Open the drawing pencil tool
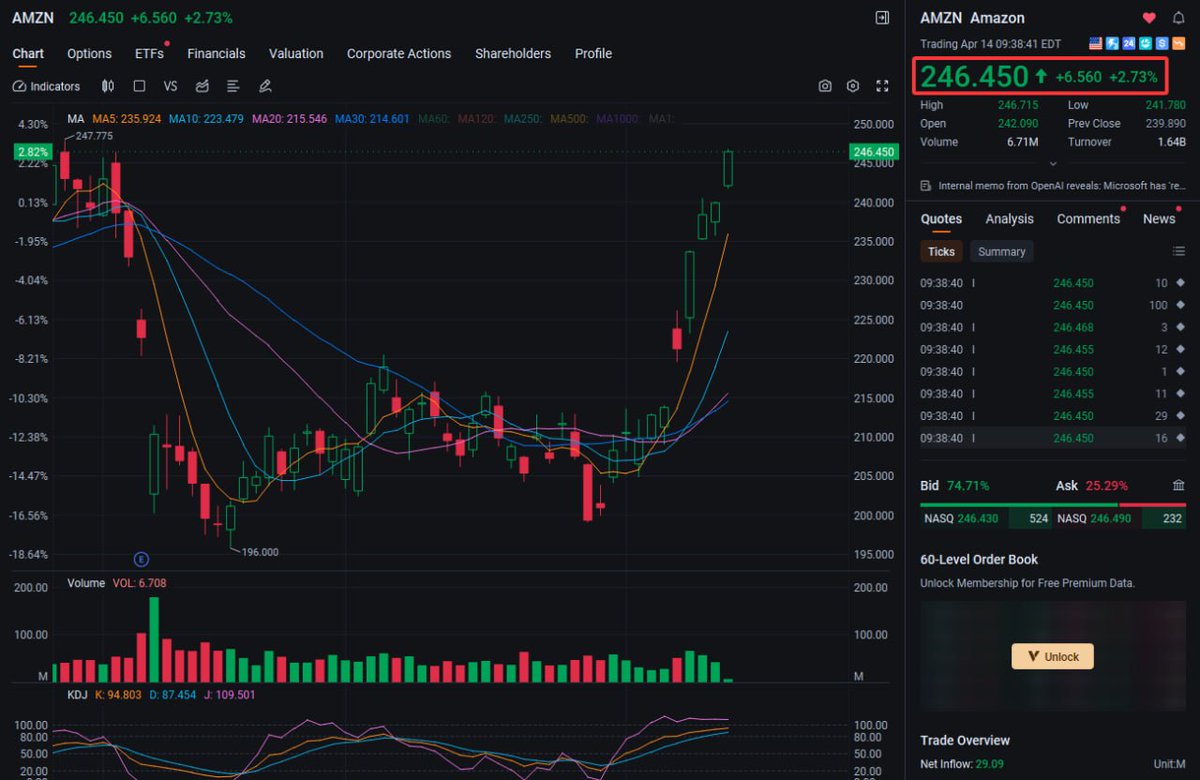 [x=265, y=87]
